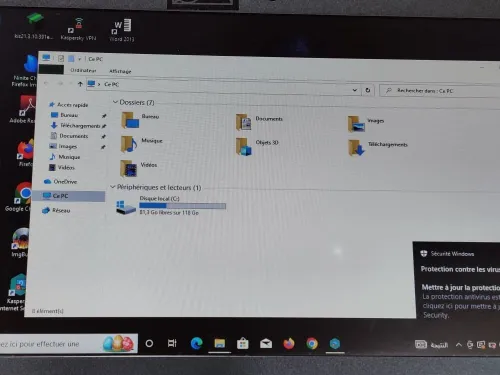Open the Sécurité Windows notification

[x=457, y=280]
